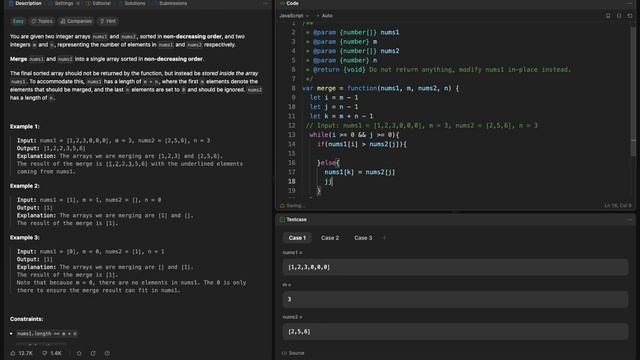Image resolution: width=640 pixels, height=360 pixels.
Task: Click the share icon
Action: coord(93,353)
